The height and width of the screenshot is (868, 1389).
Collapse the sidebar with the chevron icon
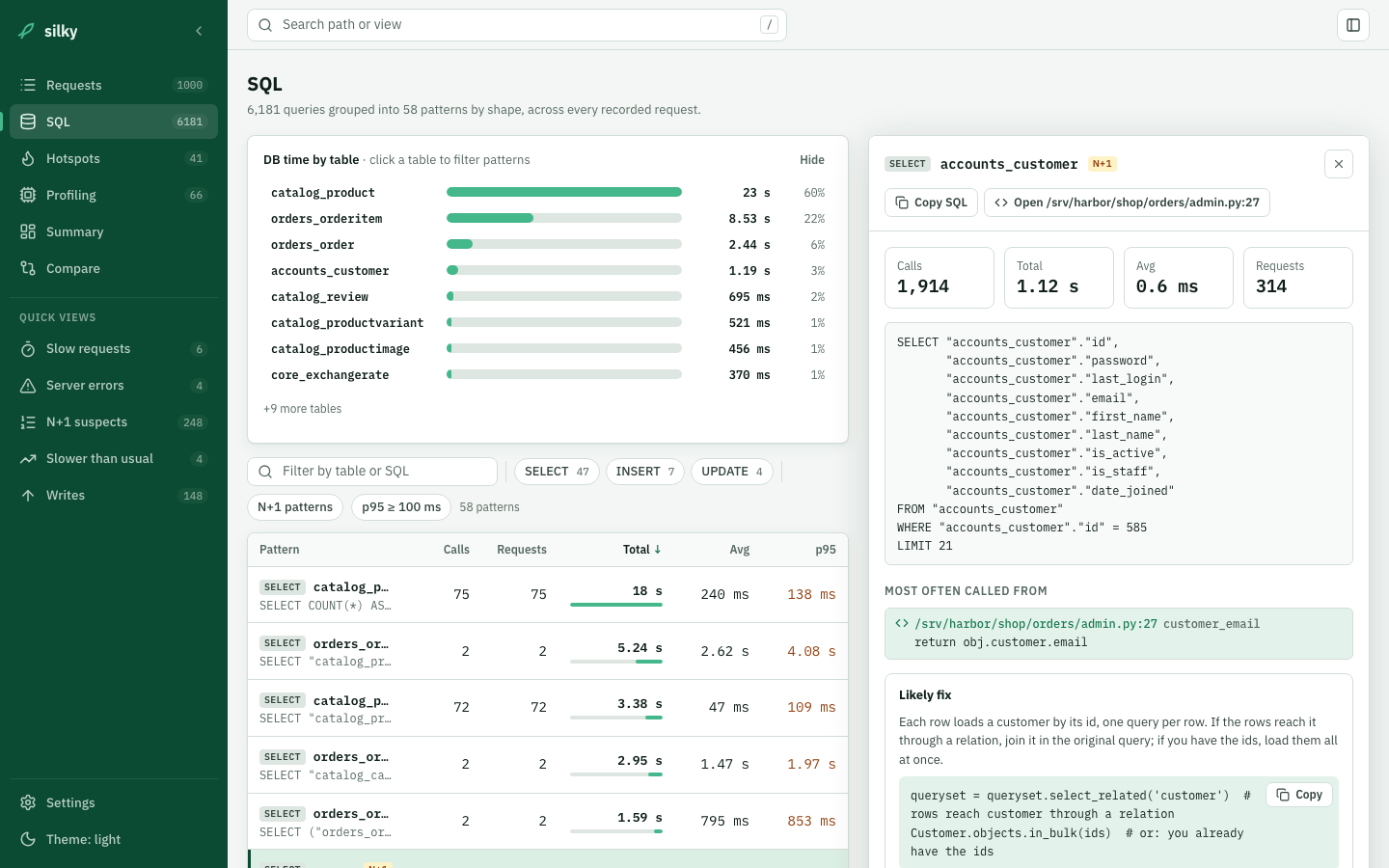click(x=199, y=31)
